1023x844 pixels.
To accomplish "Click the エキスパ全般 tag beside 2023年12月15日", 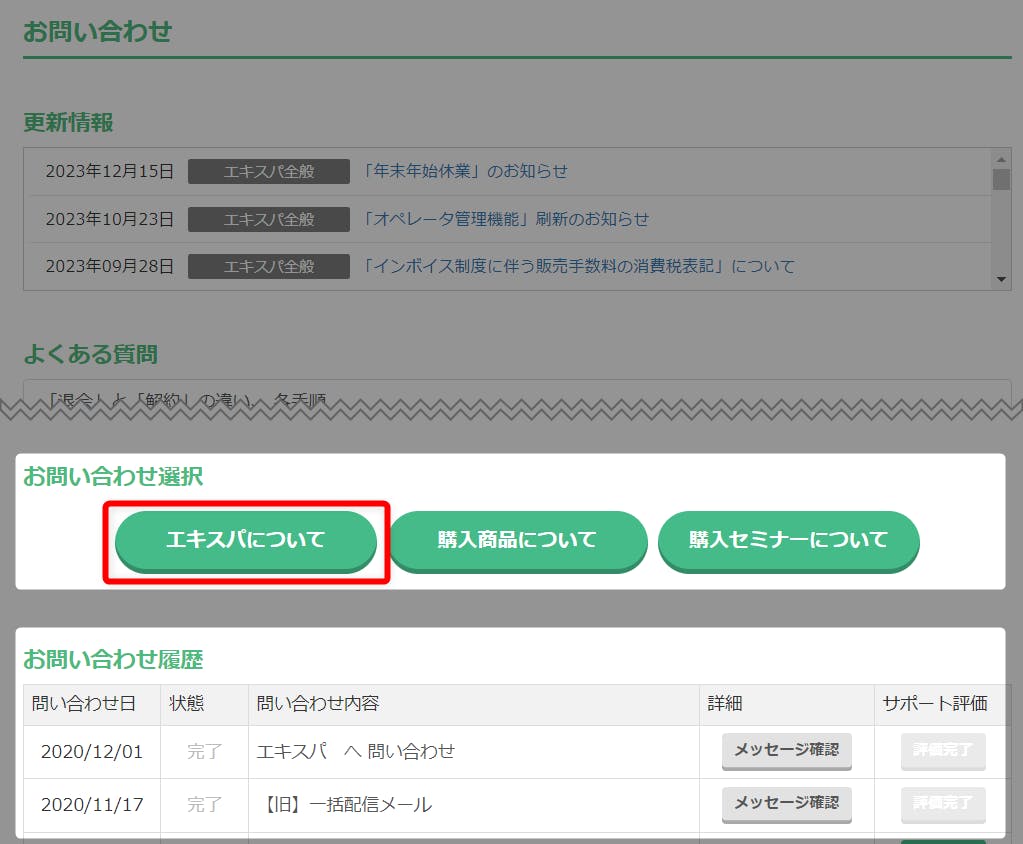I will click(x=269, y=171).
